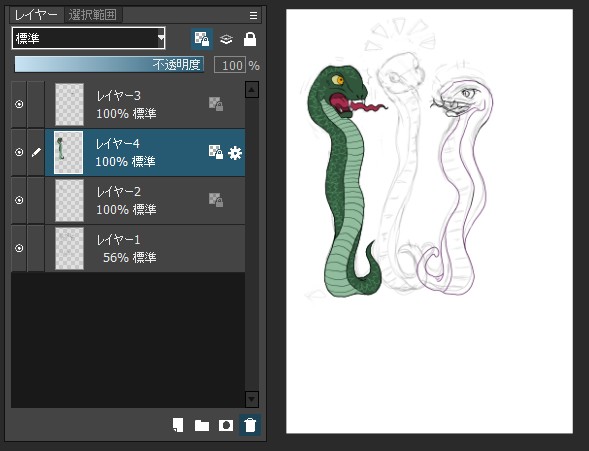Click the layer list scroll down arrow
Screen dimensions: 589x451
(252, 399)
